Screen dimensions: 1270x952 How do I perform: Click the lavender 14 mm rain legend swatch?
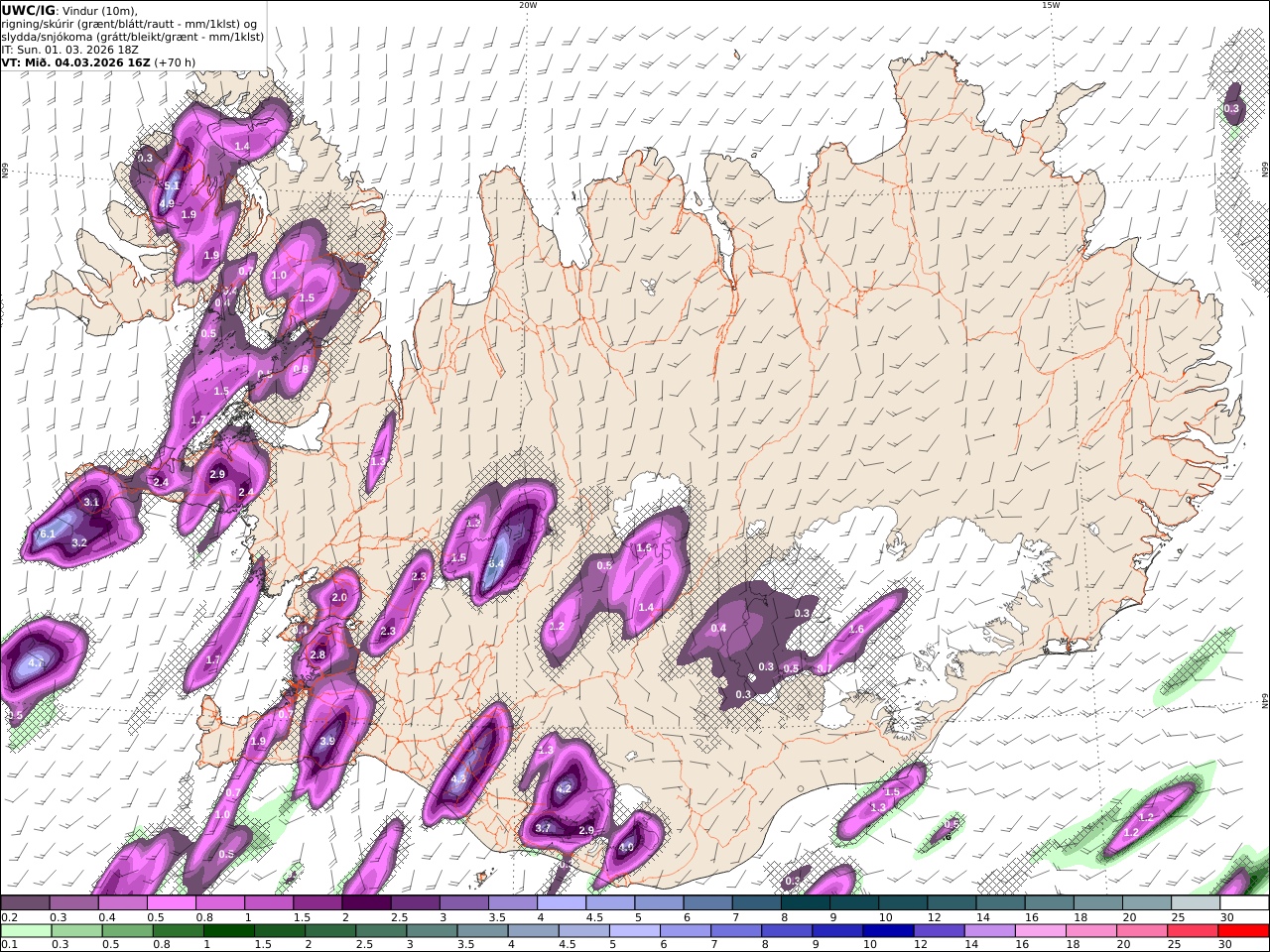pyautogui.click(x=988, y=931)
